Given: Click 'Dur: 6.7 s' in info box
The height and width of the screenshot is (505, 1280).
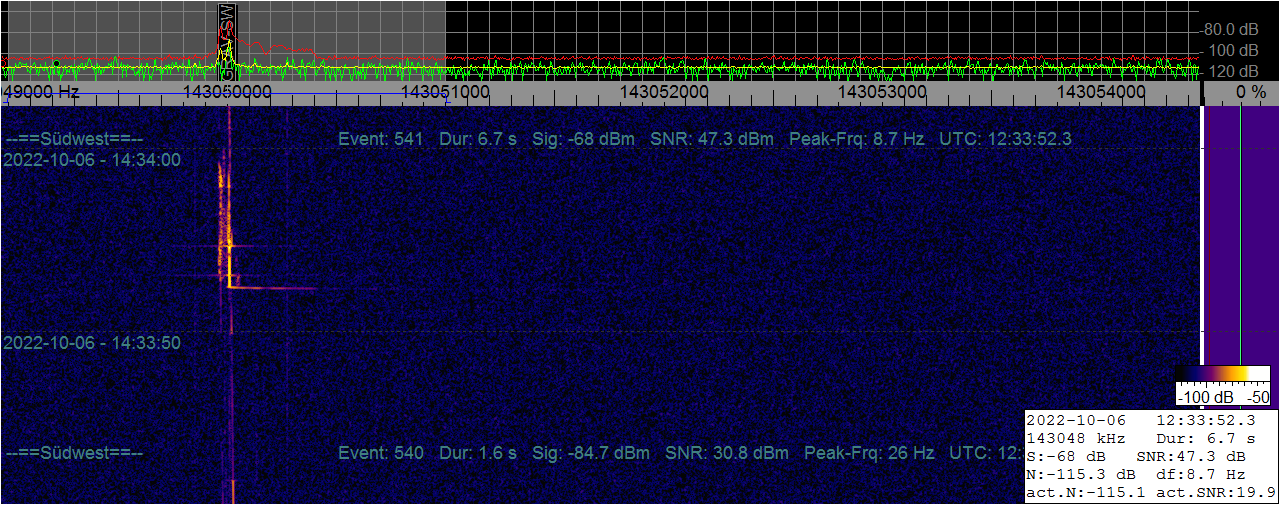Looking at the screenshot, I should [x=1206, y=438].
